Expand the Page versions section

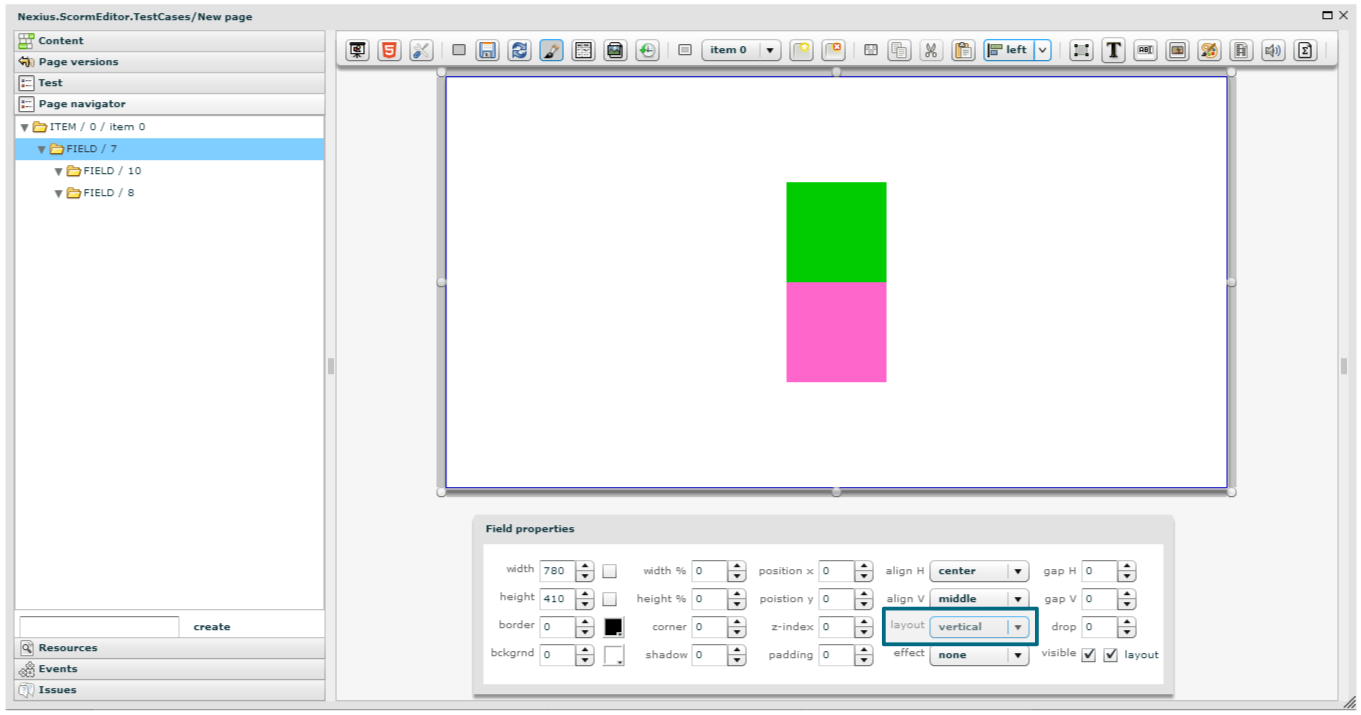coord(78,62)
